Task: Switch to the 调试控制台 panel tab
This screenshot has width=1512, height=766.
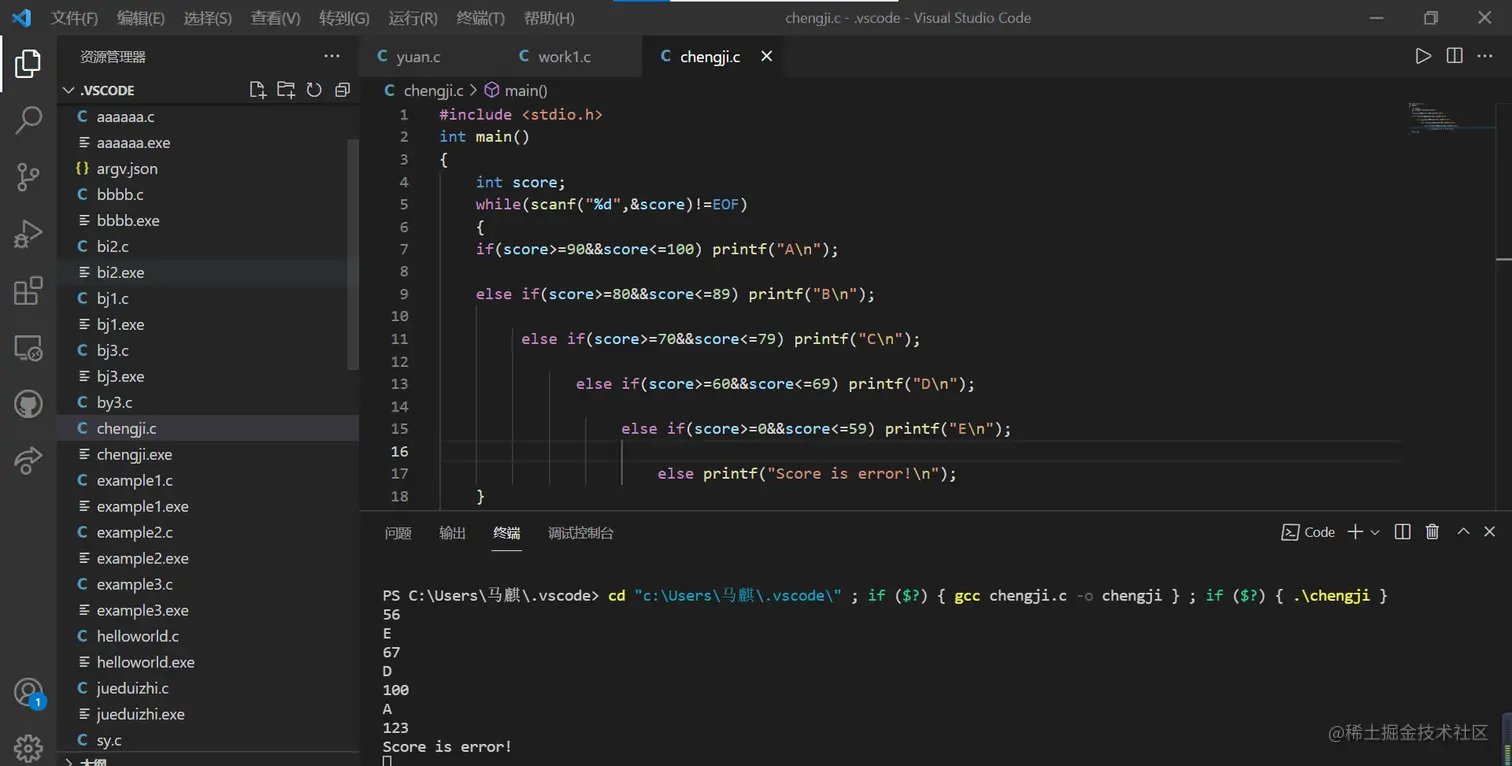Action: [x=581, y=533]
